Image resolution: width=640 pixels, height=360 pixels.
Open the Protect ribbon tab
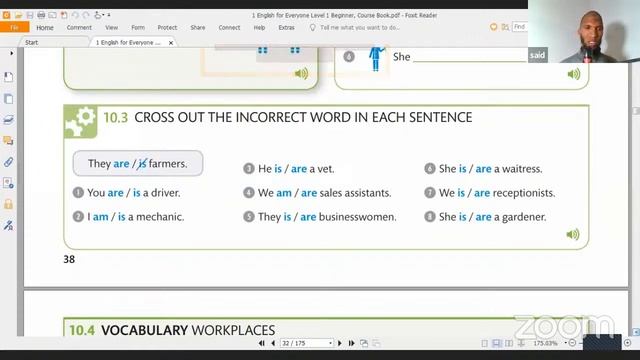pos(167,28)
